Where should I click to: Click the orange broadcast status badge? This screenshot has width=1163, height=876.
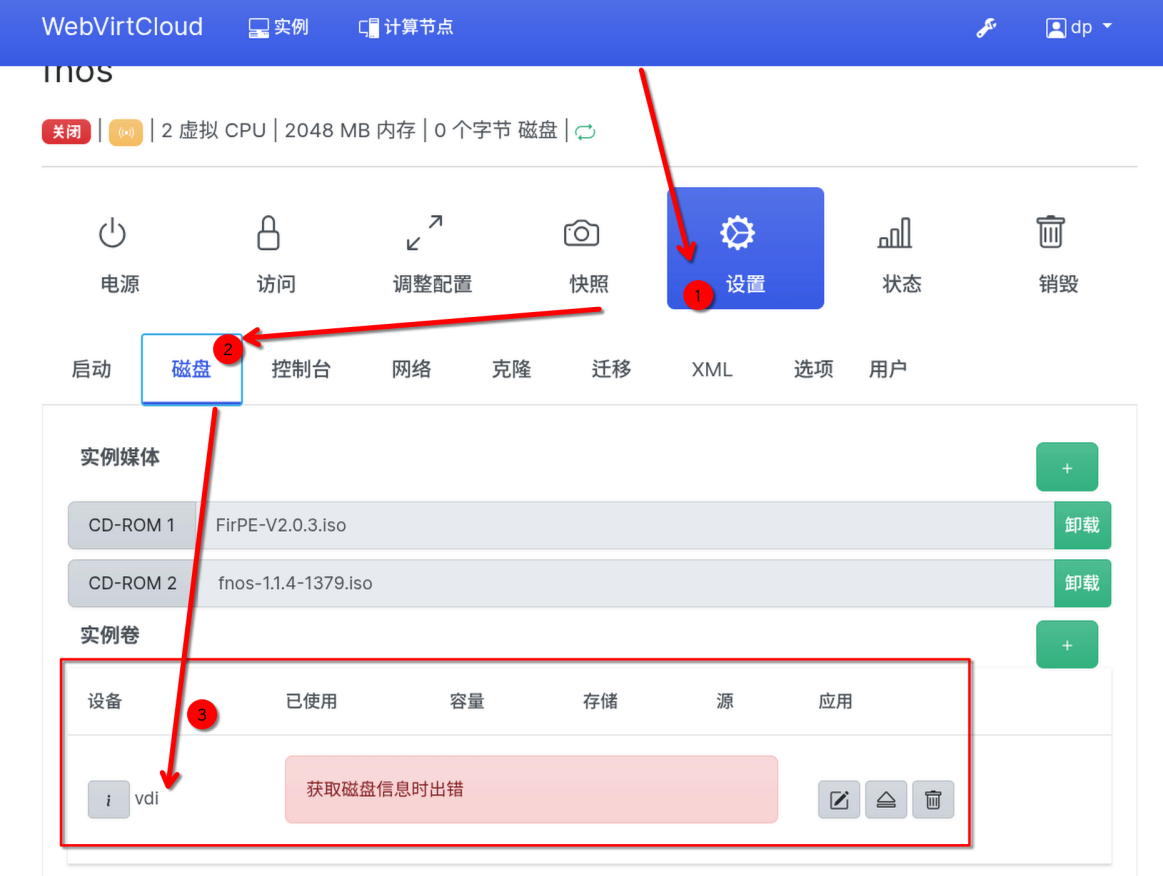(126, 132)
